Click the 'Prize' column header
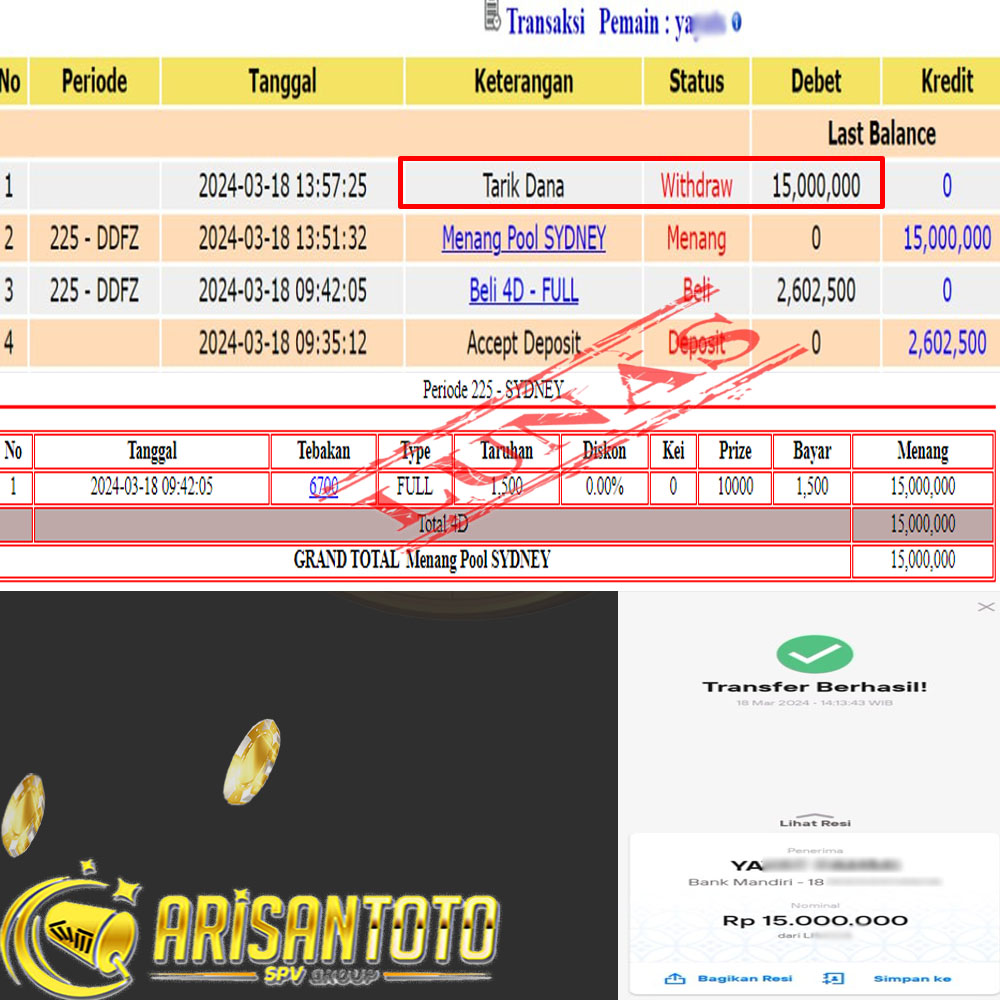Image resolution: width=1000 pixels, height=1000 pixels. [x=735, y=451]
